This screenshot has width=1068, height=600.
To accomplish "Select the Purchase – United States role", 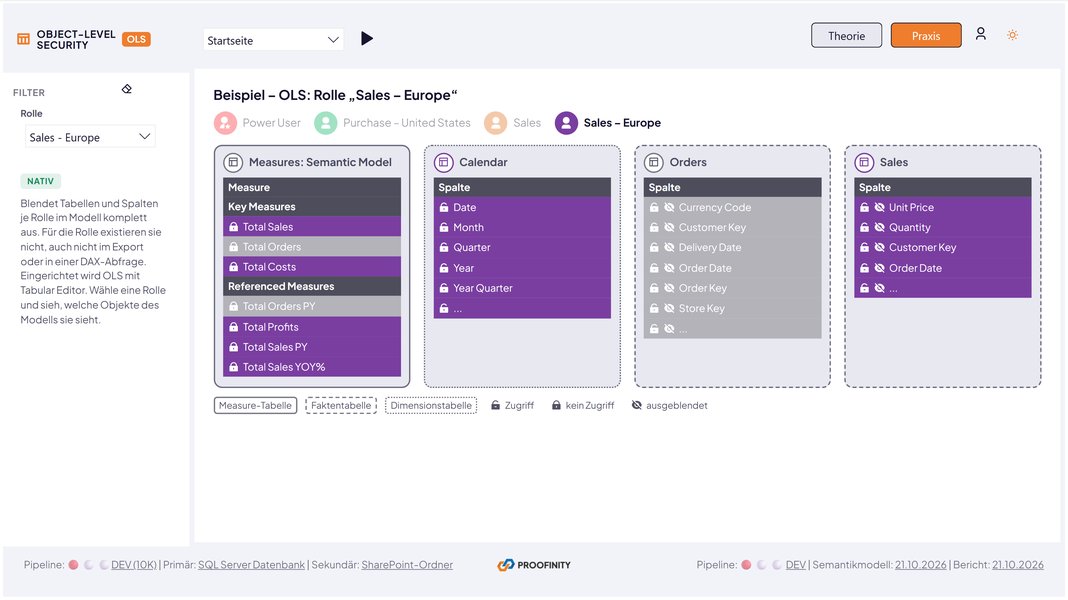I will coord(392,123).
